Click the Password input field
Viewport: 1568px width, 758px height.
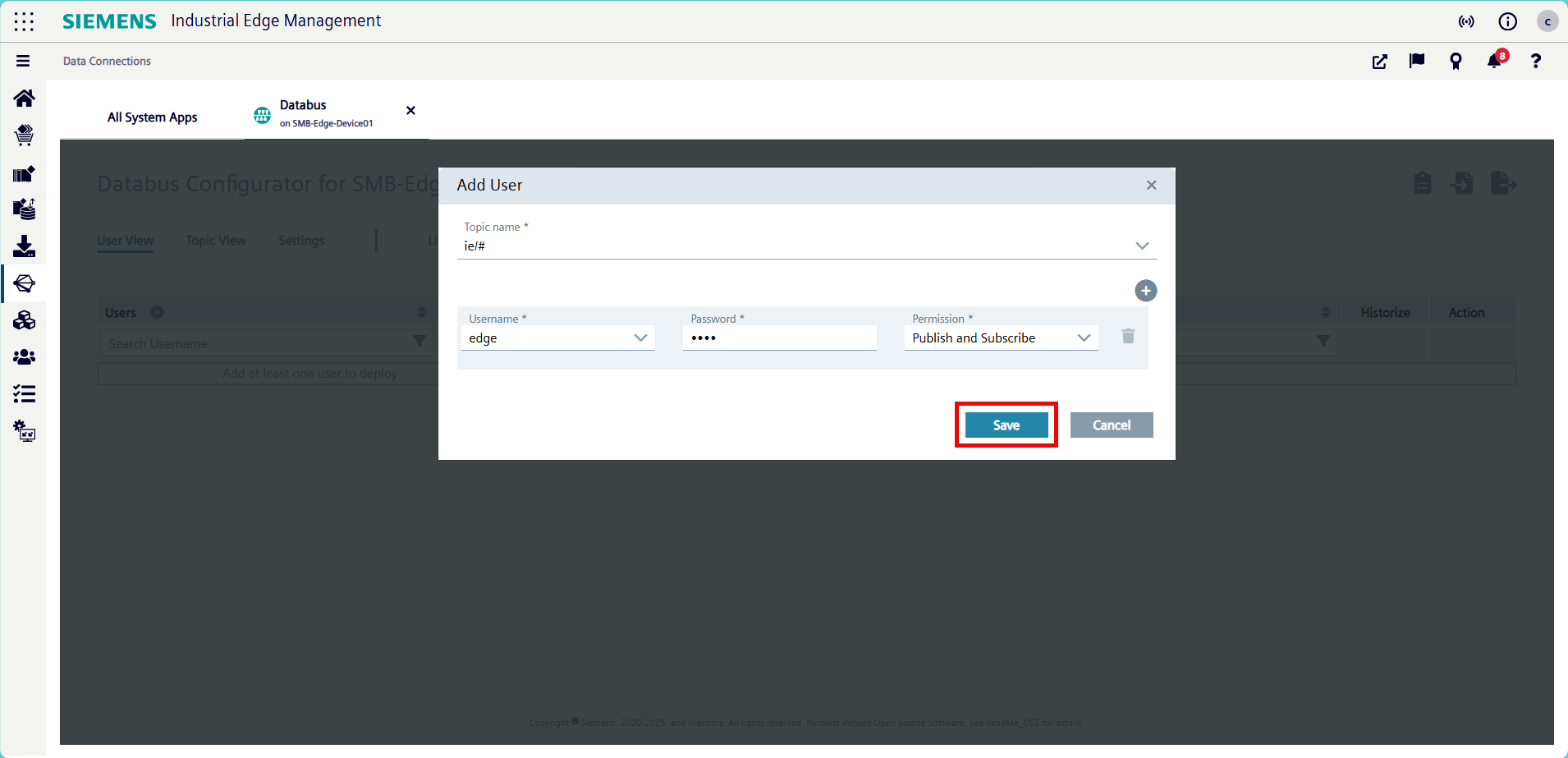click(x=779, y=338)
